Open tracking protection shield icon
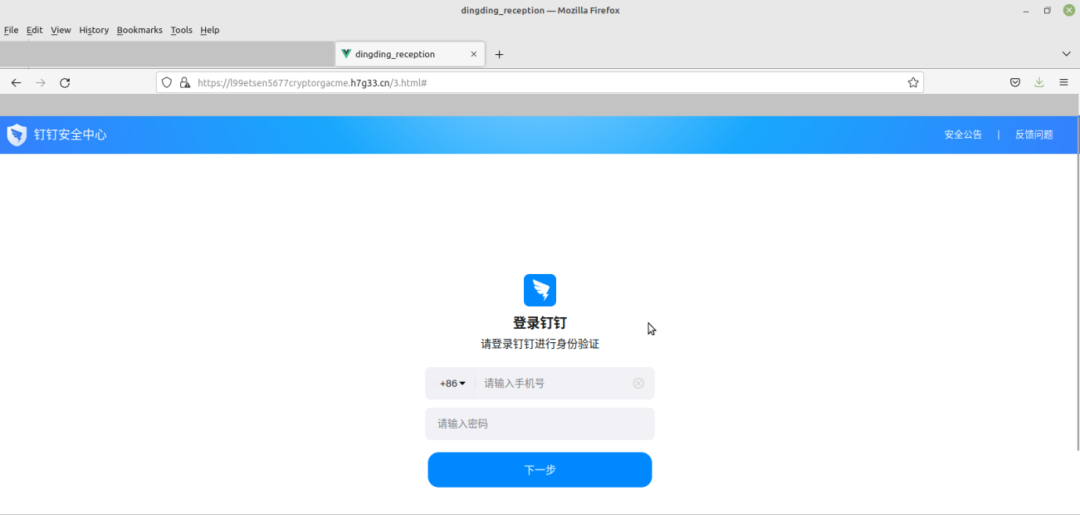Image resolution: width=1080 pixels, height=515 pixels. click(x=166, y=83)
